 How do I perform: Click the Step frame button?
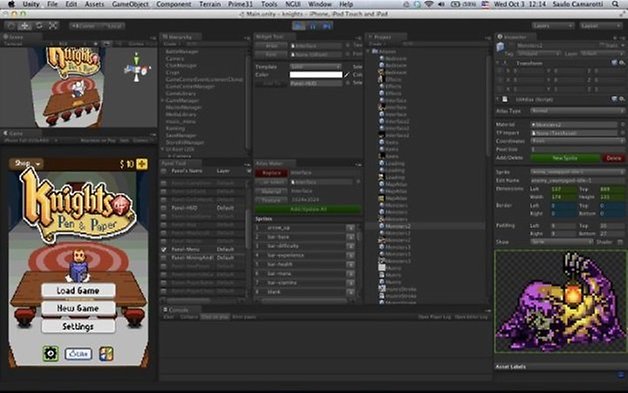327,26
